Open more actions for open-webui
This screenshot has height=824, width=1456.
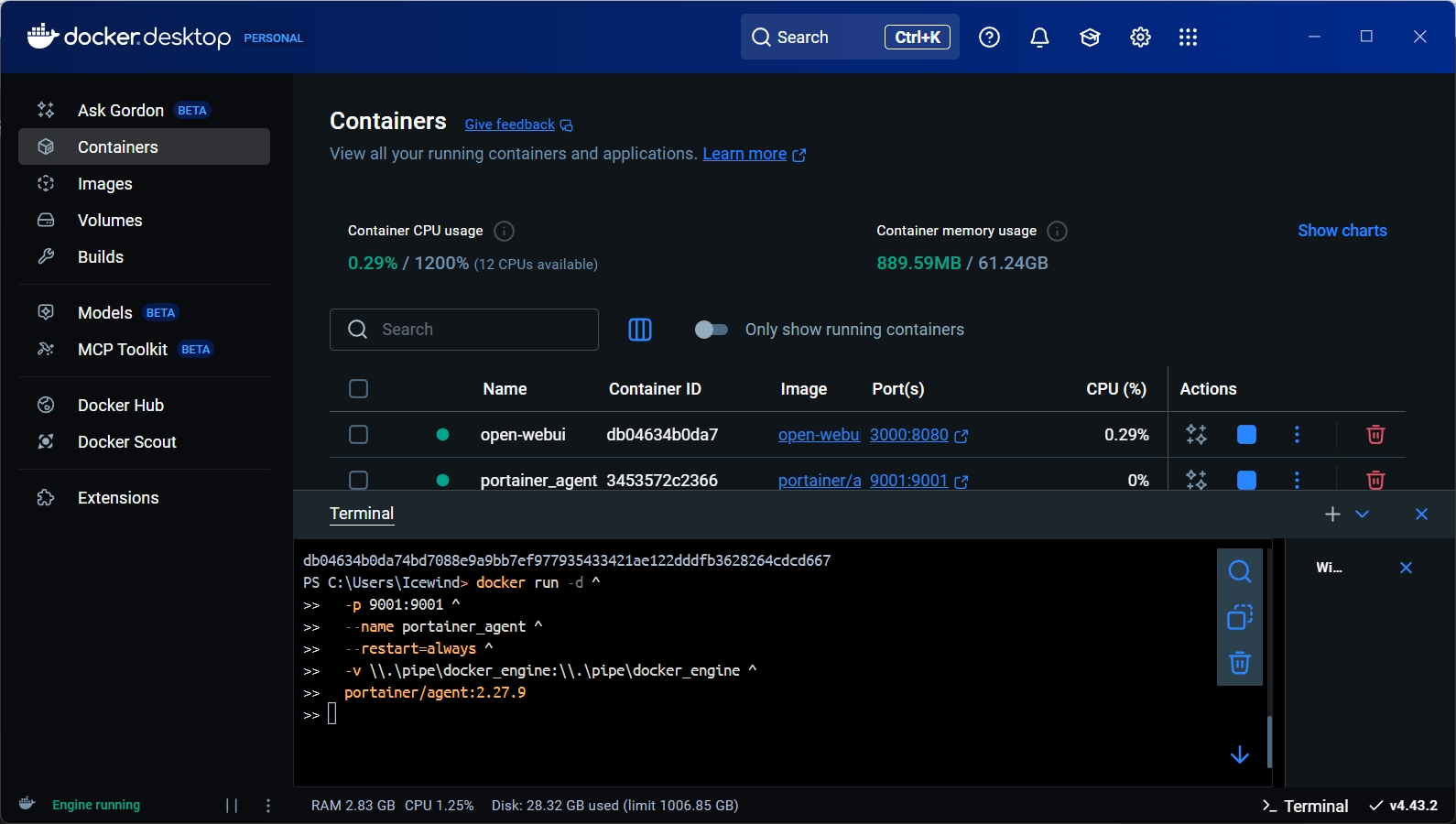click(x=1297, y=435)
